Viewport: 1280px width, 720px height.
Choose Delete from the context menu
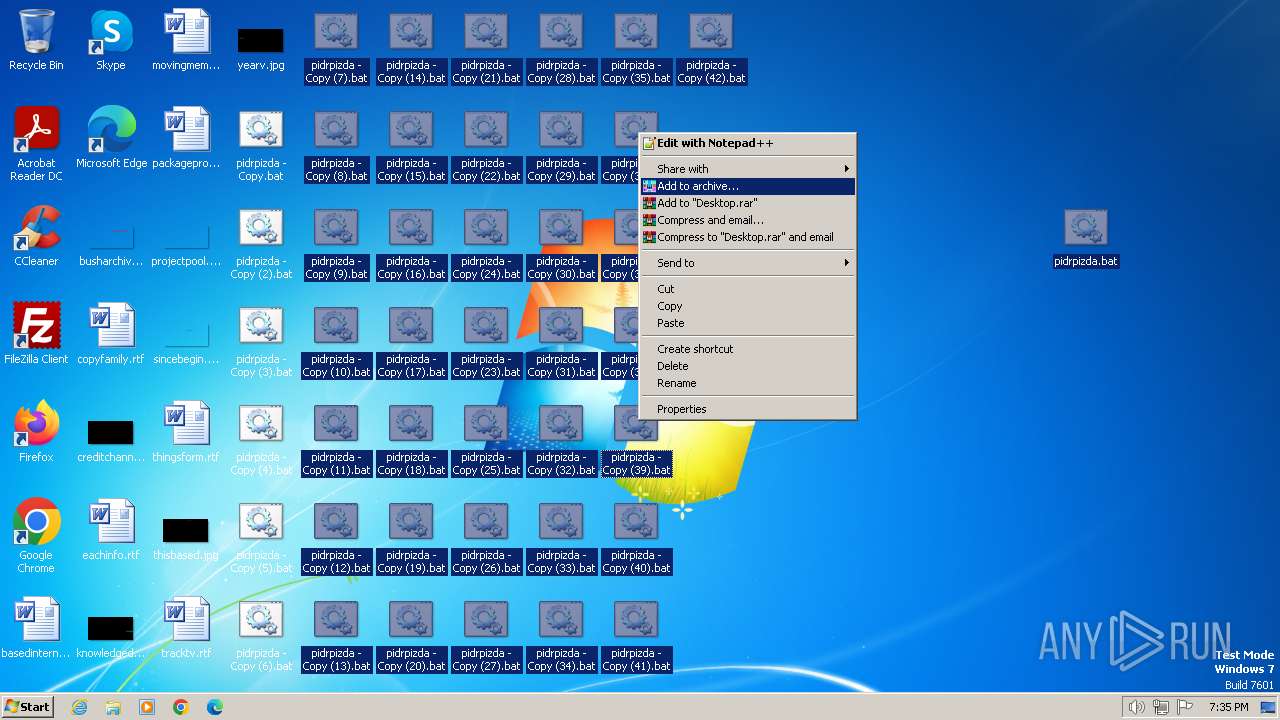[x=748, y=366]
